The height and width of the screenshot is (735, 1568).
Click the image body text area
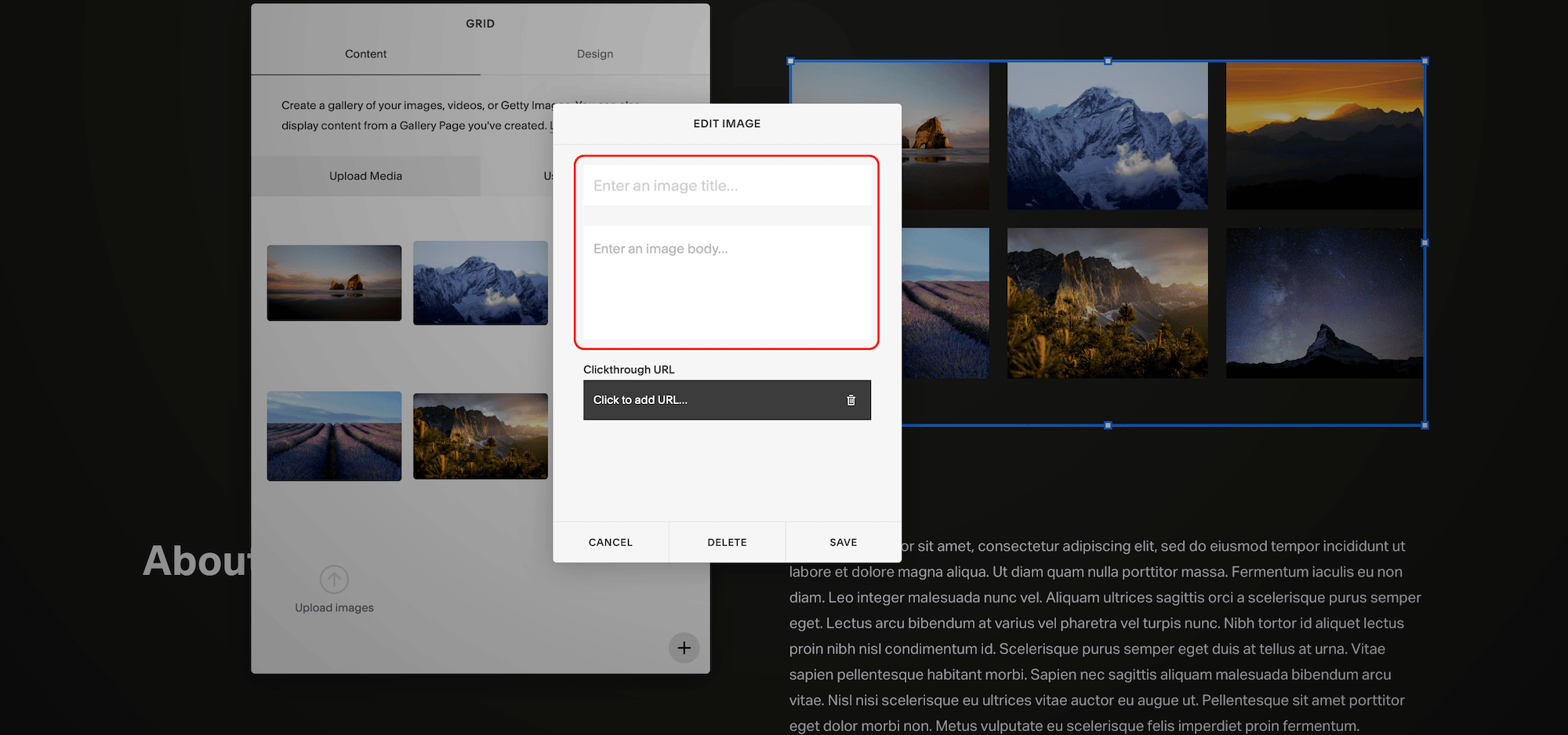[x=727, y=282]
